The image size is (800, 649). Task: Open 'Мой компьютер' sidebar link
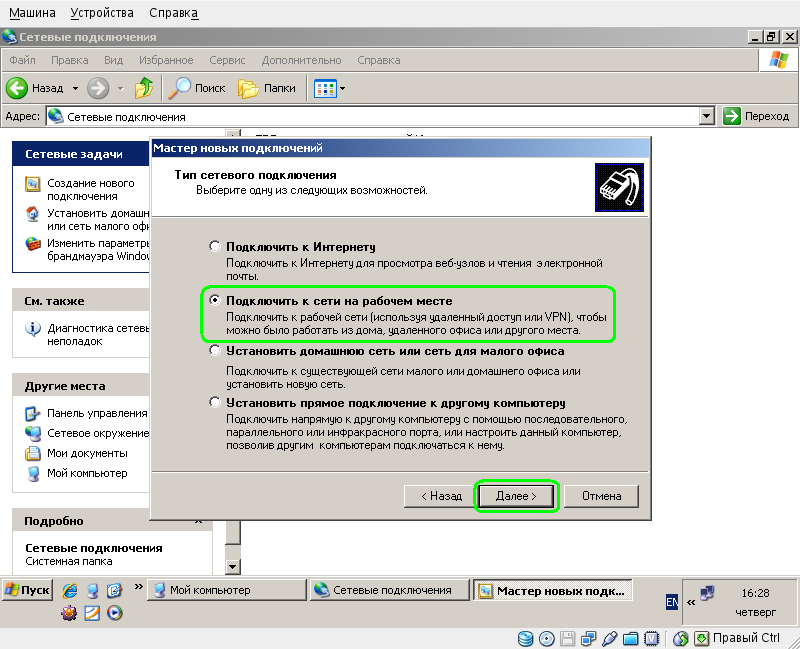tap(87, 473)
